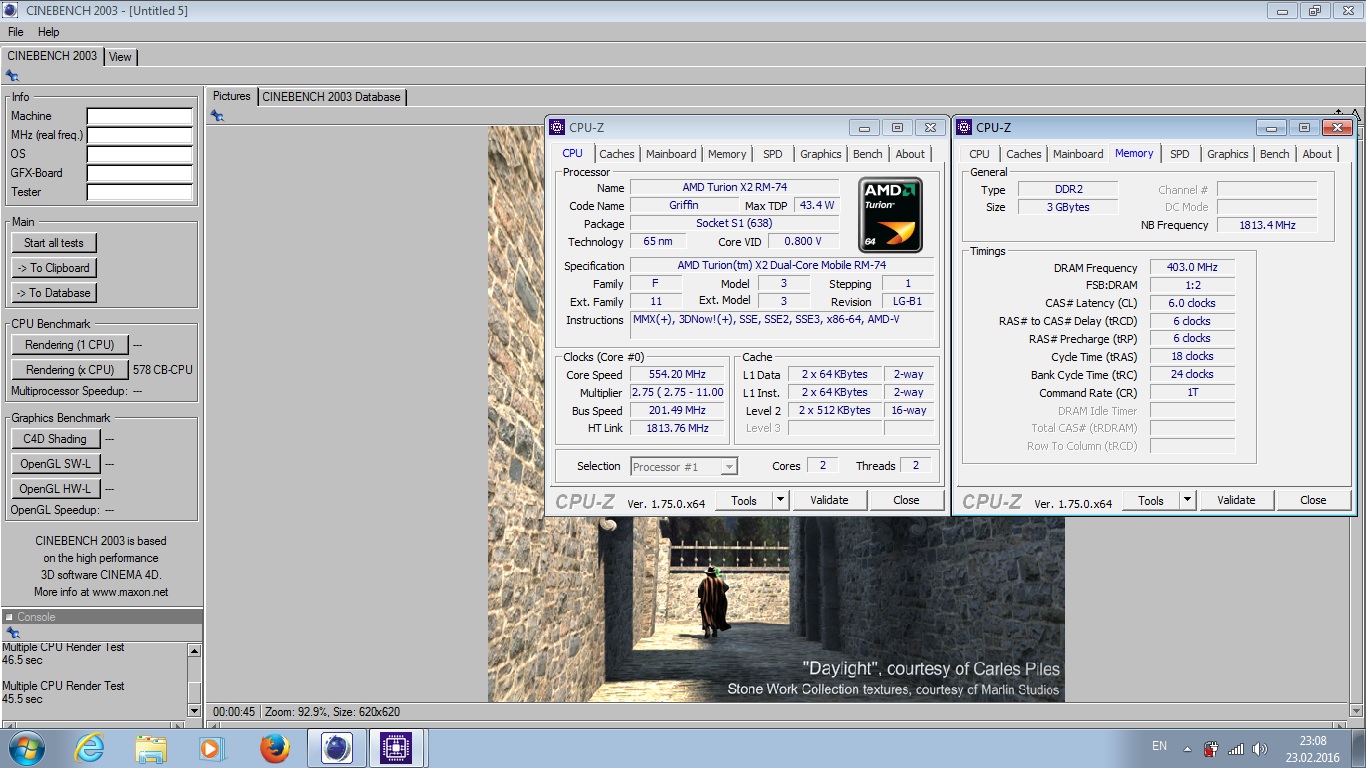
Task: Click the volume speaker tray icon
Action: pyautogui.click(x=1261, y=749)
